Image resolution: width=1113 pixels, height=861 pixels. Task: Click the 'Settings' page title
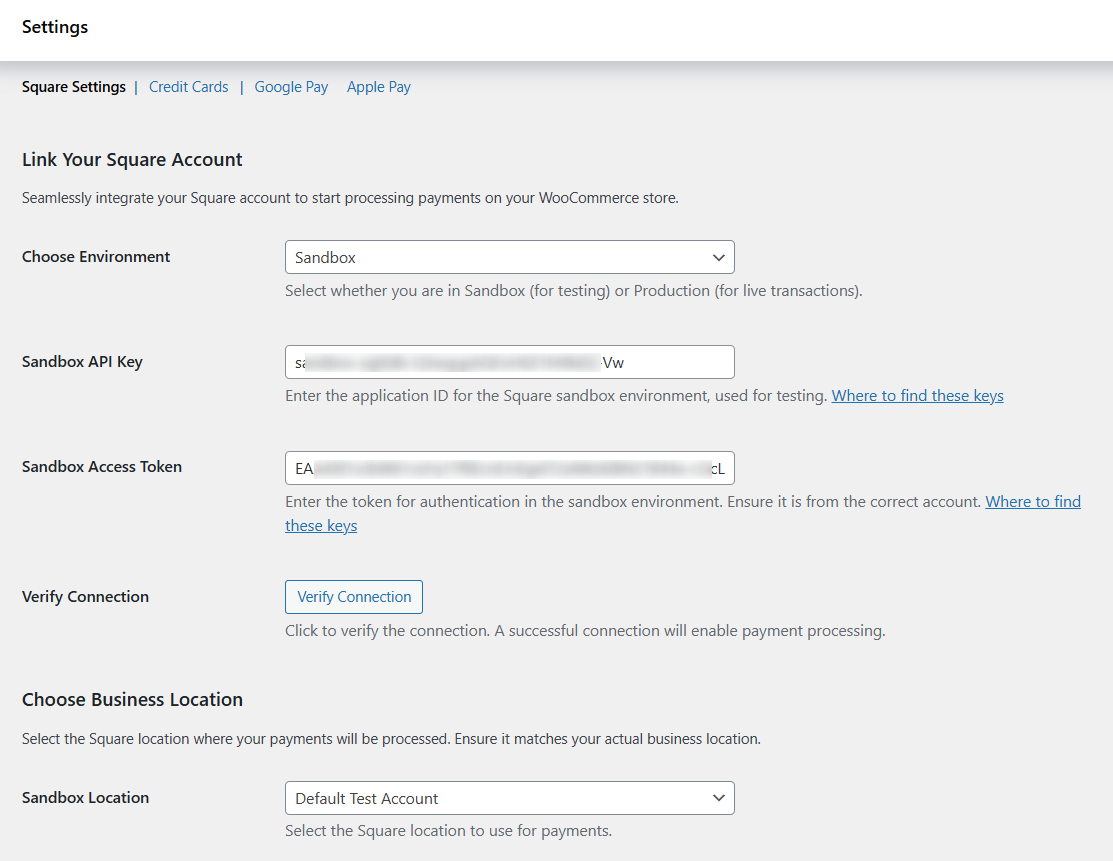[55, 27]
